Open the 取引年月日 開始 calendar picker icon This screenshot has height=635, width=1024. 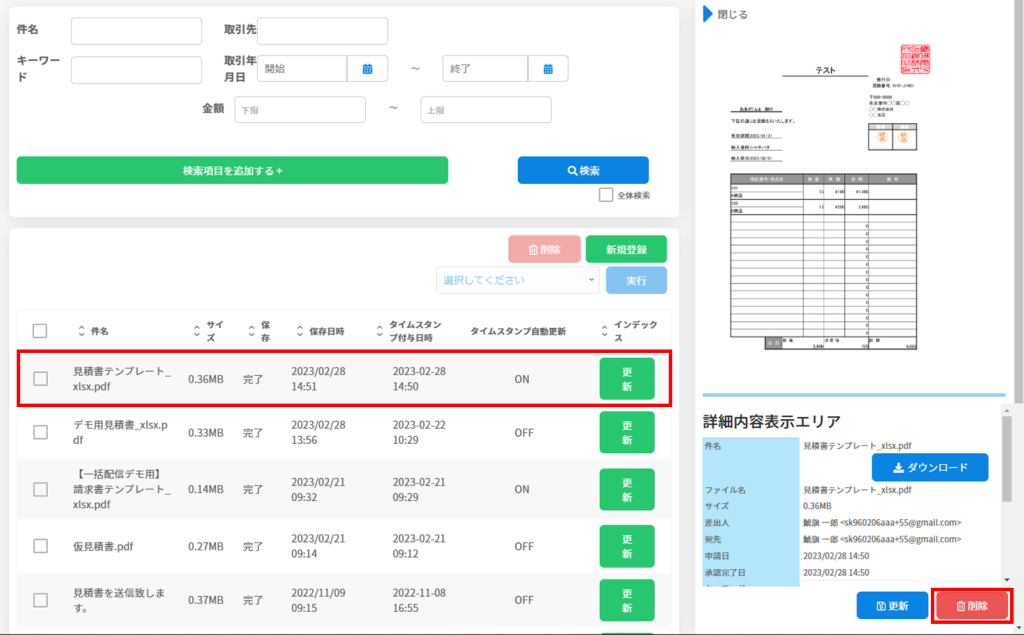coord(367,69)
